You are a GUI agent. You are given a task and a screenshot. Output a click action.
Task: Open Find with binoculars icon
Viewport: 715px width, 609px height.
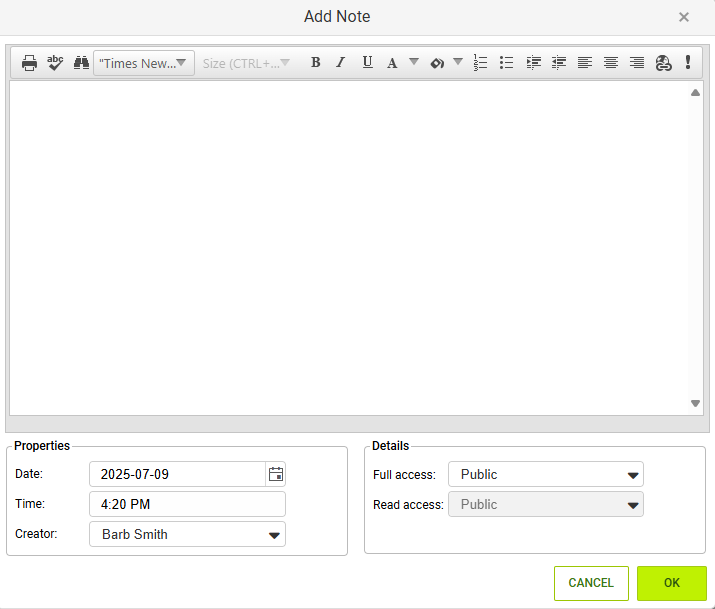81,62
